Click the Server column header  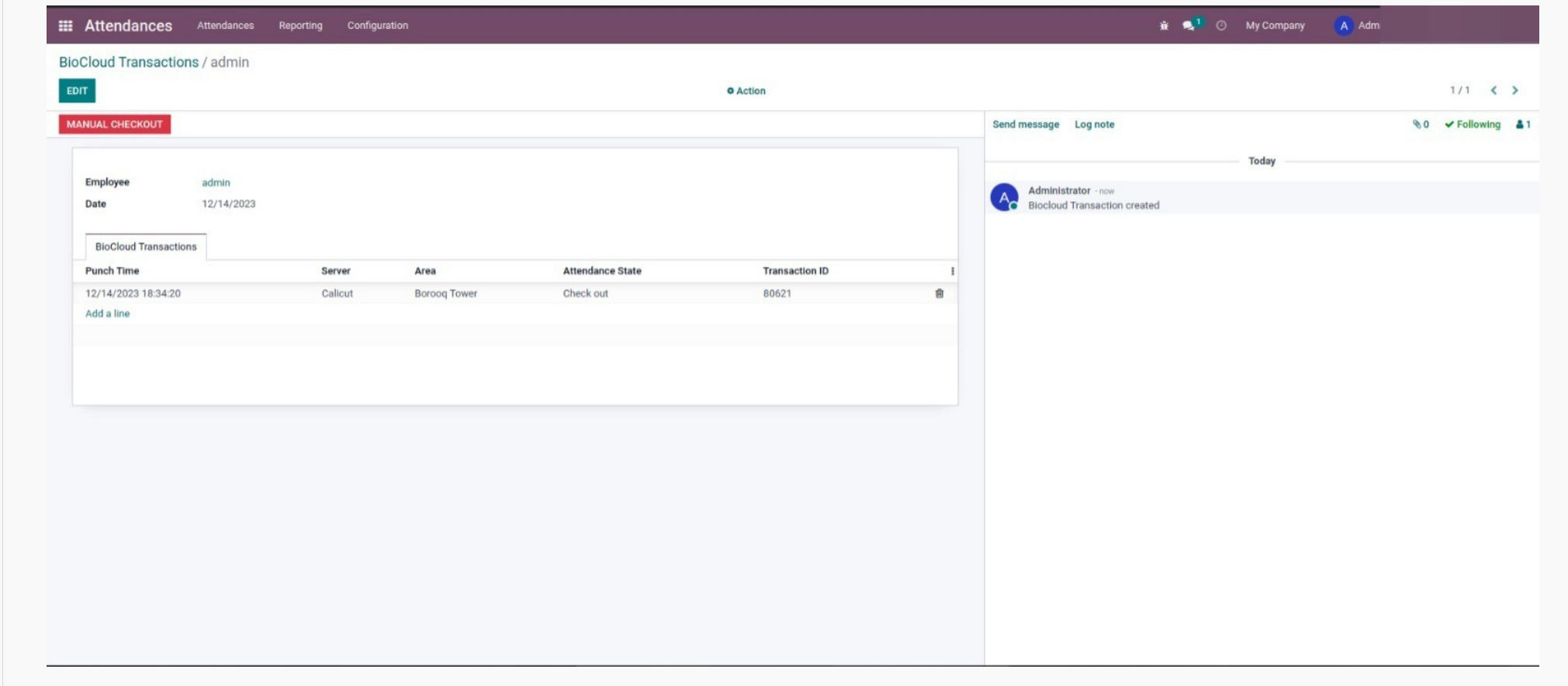click(336, 271)
